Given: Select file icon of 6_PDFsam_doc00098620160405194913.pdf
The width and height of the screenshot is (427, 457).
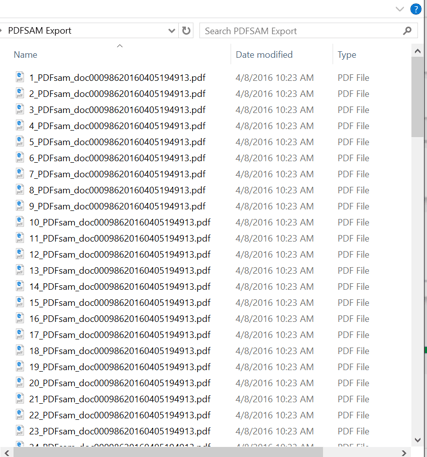Looking at the screenshot, I should tap(20, 158).
